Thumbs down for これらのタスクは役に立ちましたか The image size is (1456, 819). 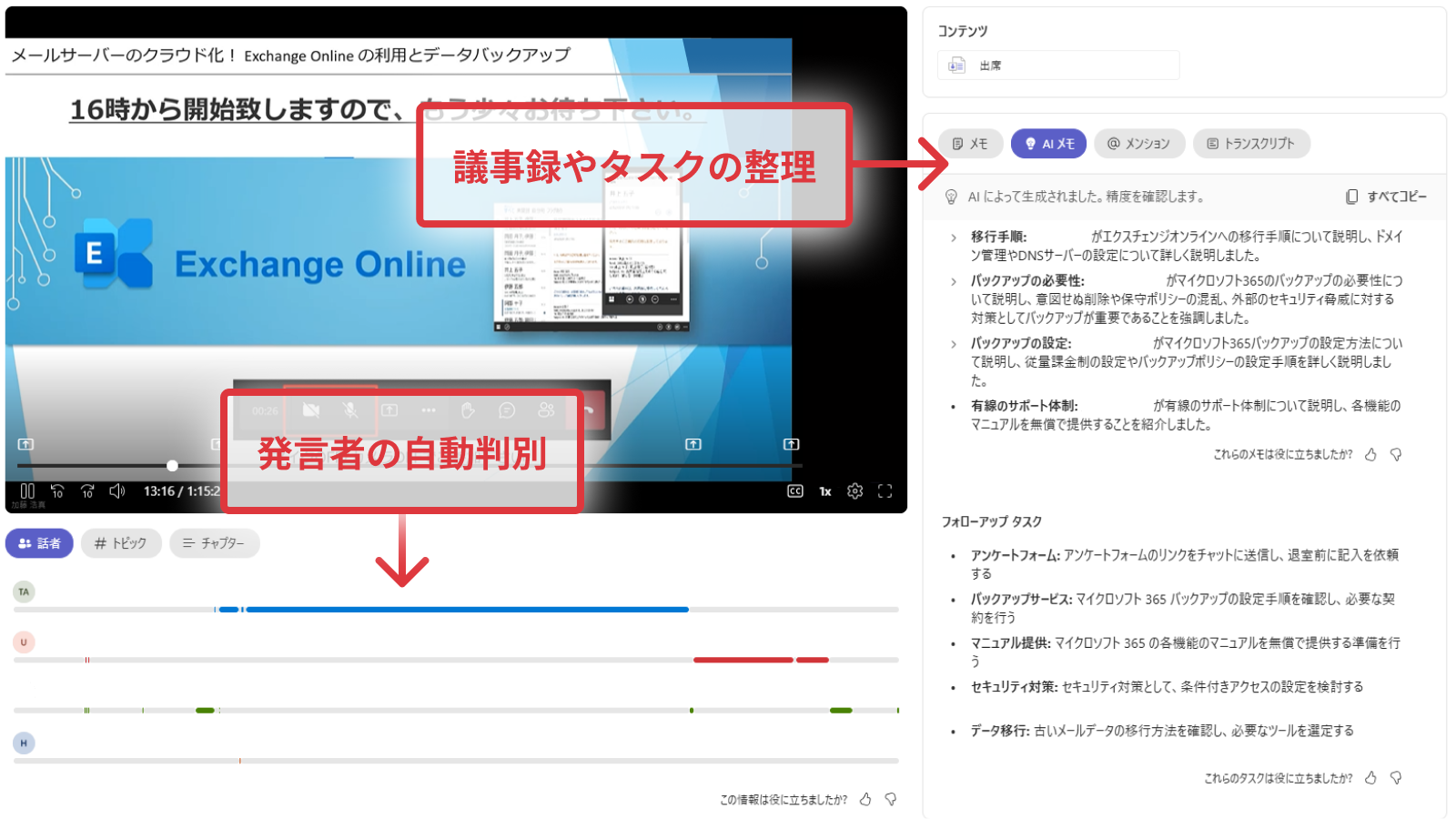pyautogui.click(x=1396, y=778)
